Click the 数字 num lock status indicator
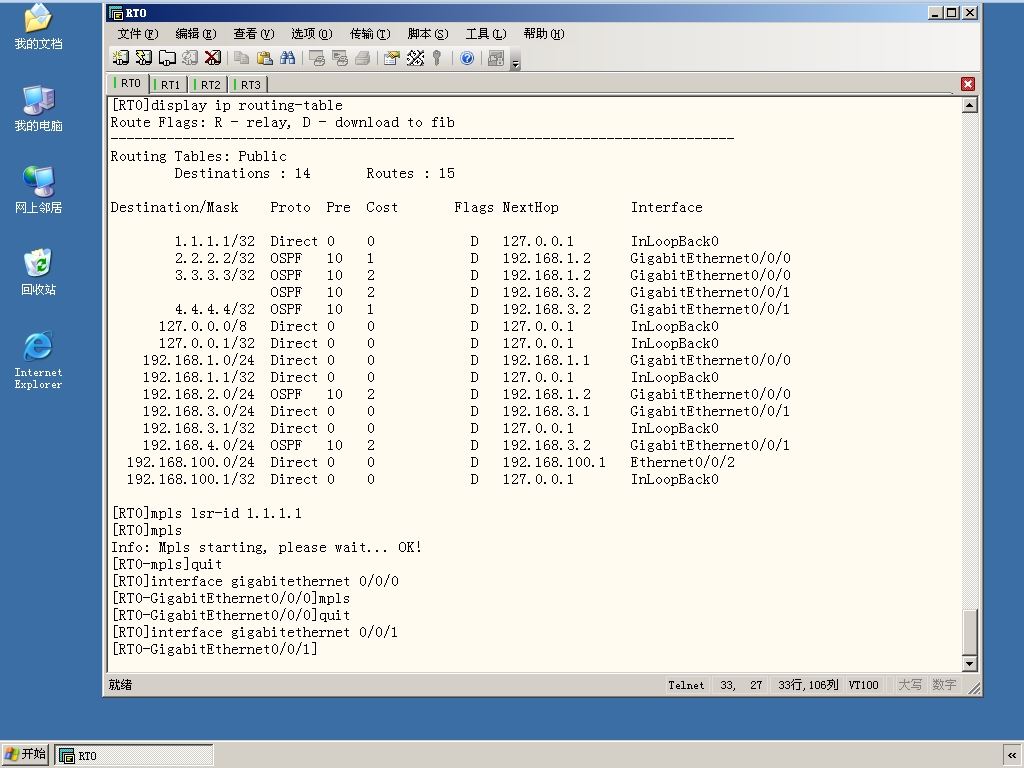This screenshot has width=1024, height=768. [x=944, y=685]
